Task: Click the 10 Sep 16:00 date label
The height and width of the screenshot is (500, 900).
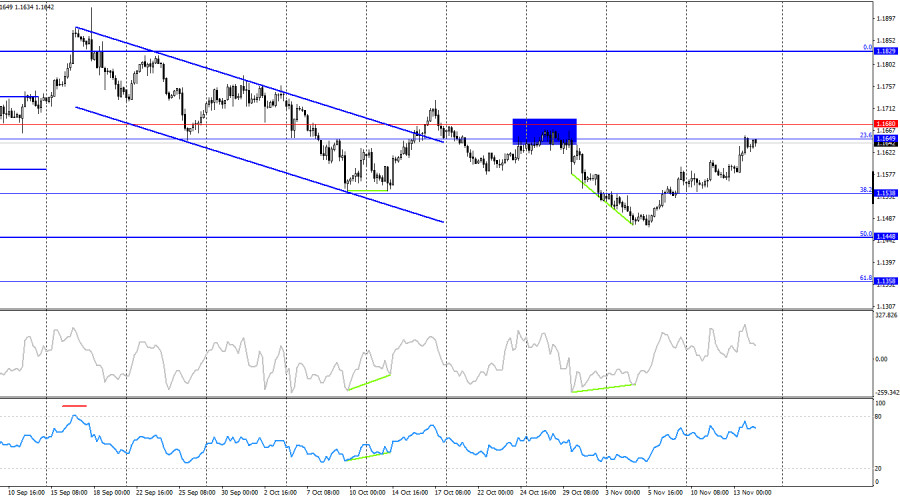Action: click(x=27, y=493)
